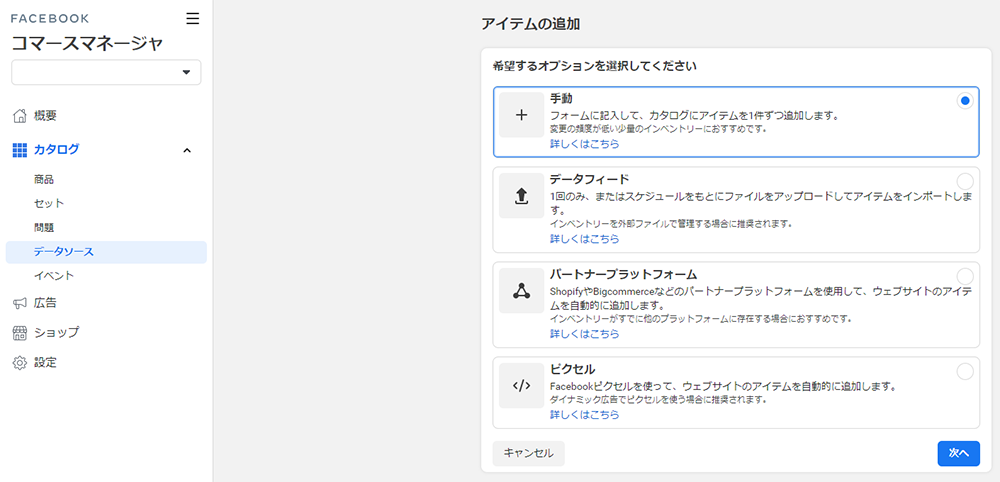Select データソース in the sidebar
1000x482 pixels.
point(106,252)
